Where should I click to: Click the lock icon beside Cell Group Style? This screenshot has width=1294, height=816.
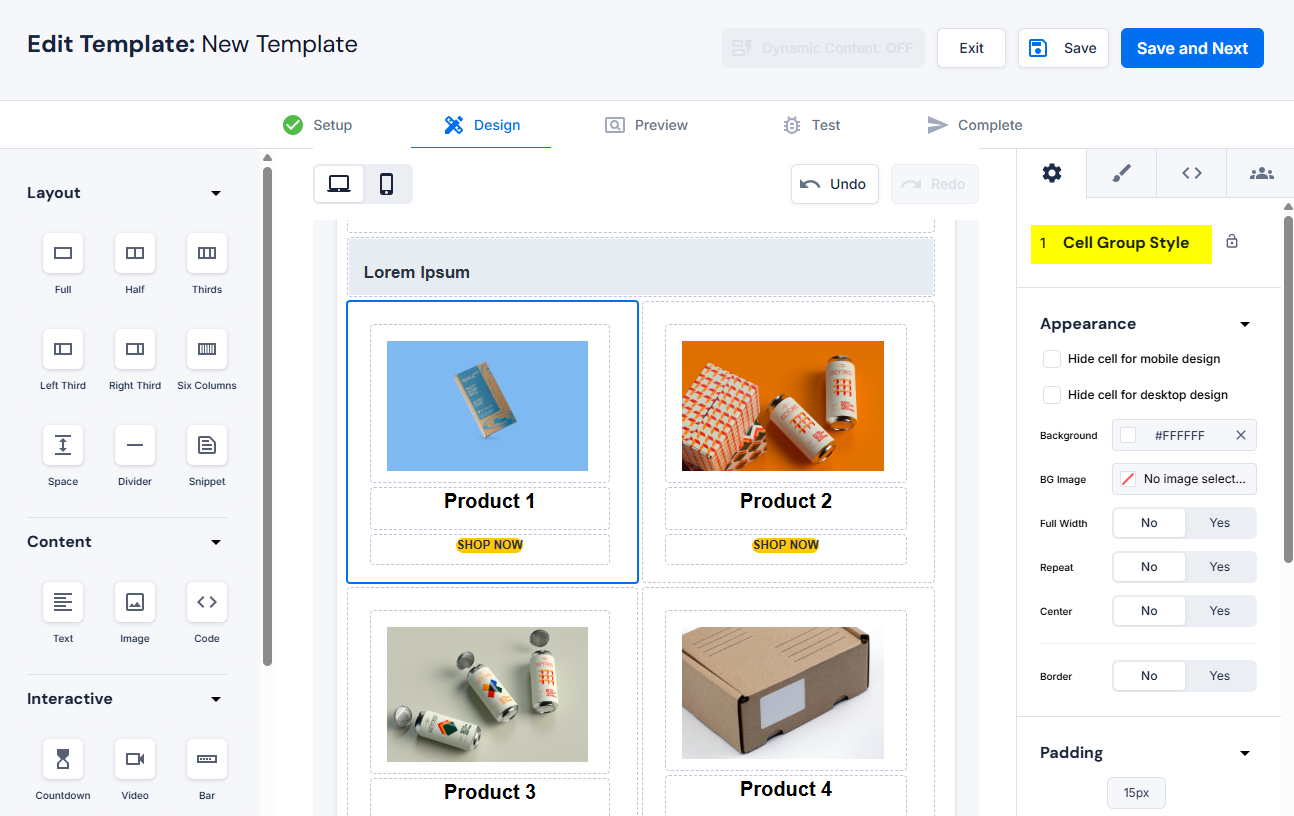(x=1232, y=242)
